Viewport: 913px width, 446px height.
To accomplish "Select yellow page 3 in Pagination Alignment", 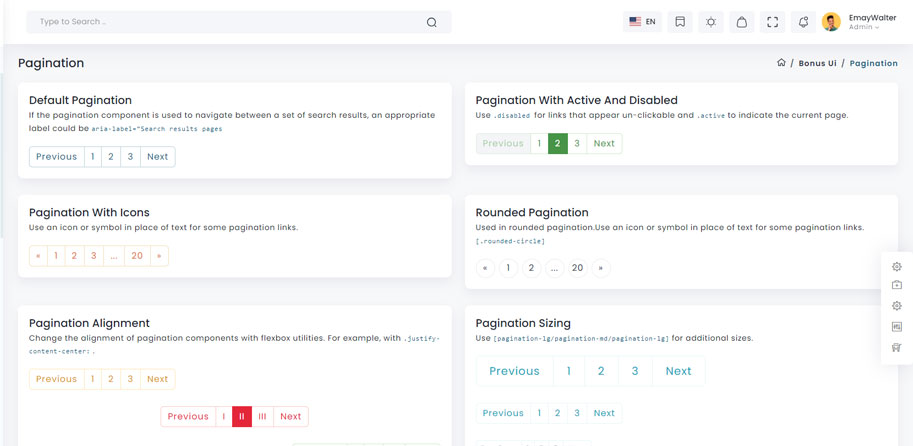I will pyautogui.click(x=130, y=379).
